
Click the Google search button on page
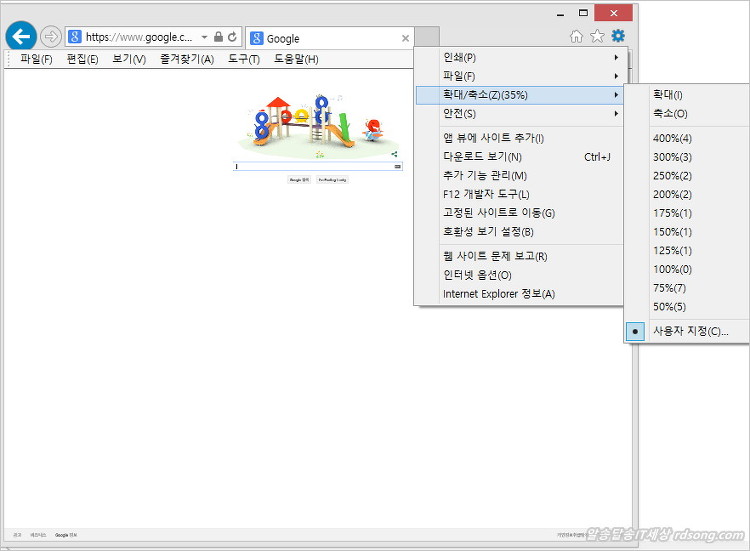tap(299, 180)
